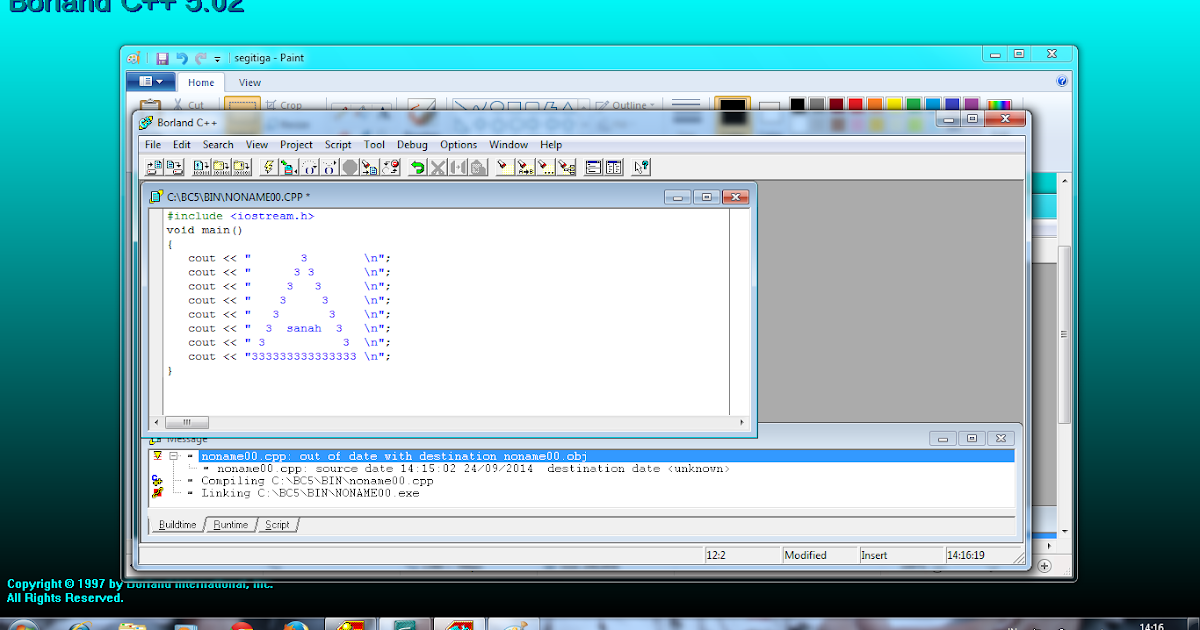Viewport: 1200px width, 630px height.
Task: Click the first of three file-window toolbar icons
Action: point(201,167)
